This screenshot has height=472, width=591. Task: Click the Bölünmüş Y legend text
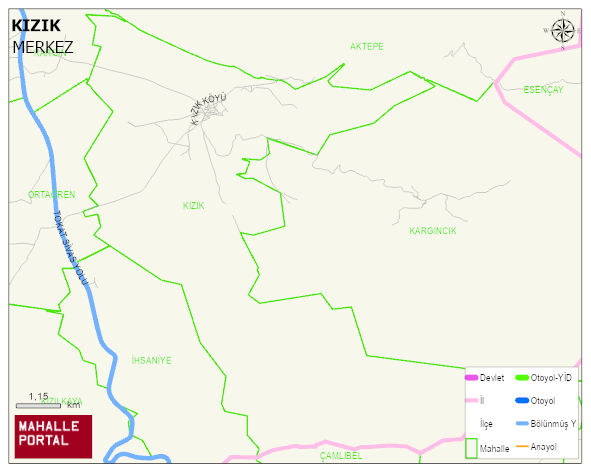click(553, 424)
